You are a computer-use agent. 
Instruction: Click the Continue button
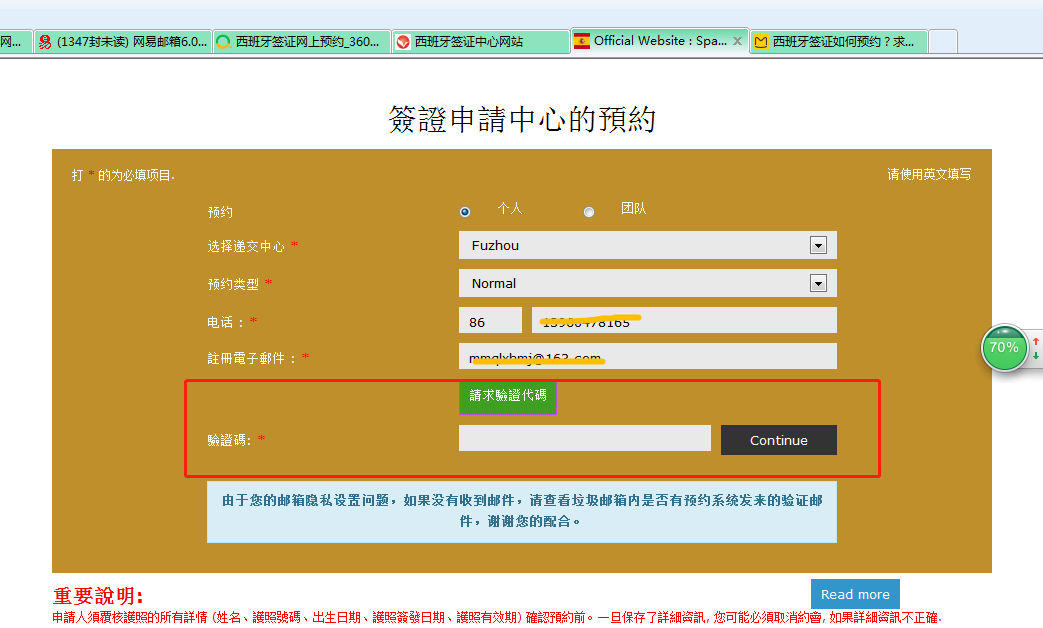pos(778,439)
